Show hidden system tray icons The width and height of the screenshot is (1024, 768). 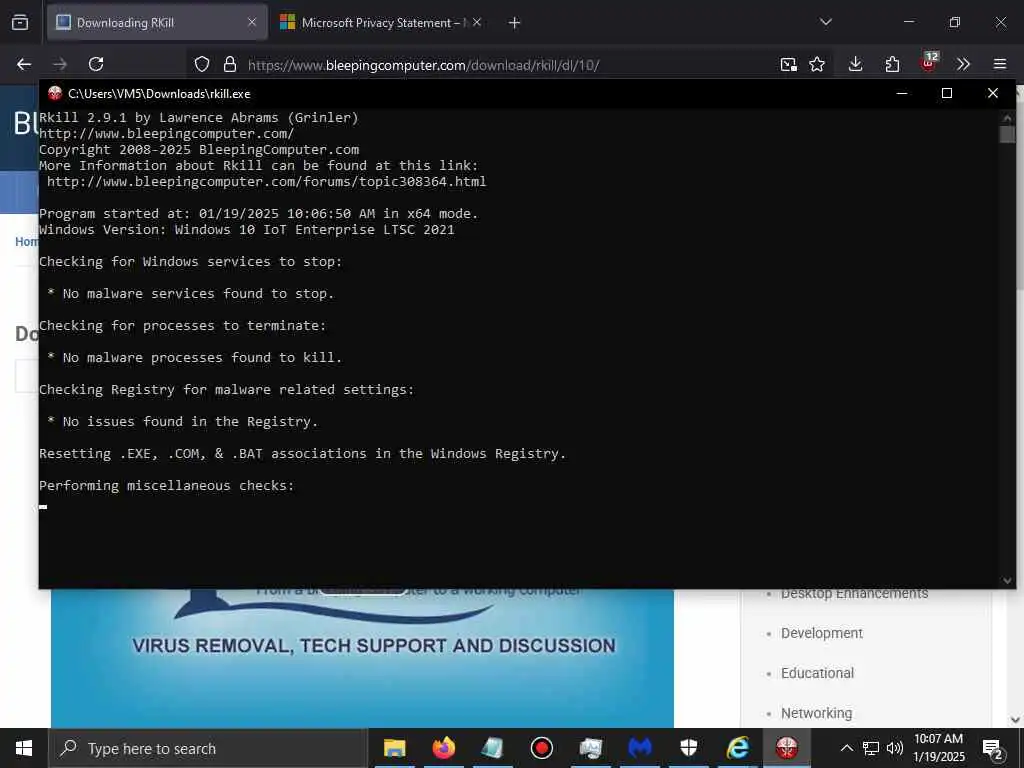846,748
